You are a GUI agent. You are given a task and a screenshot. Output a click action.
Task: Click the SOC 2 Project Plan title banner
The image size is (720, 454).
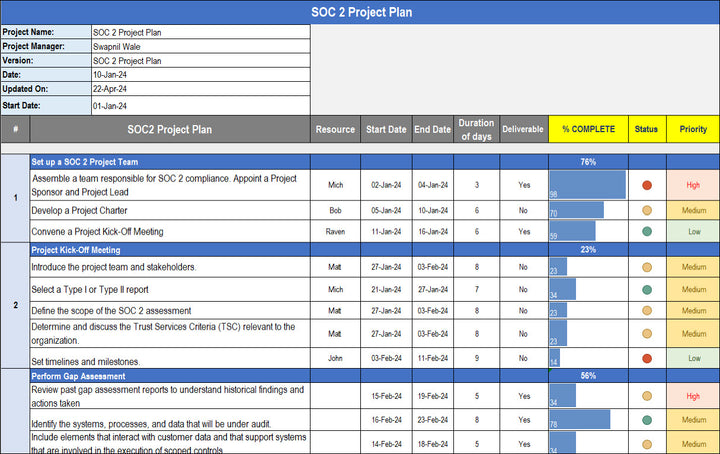tap(360, 12)
